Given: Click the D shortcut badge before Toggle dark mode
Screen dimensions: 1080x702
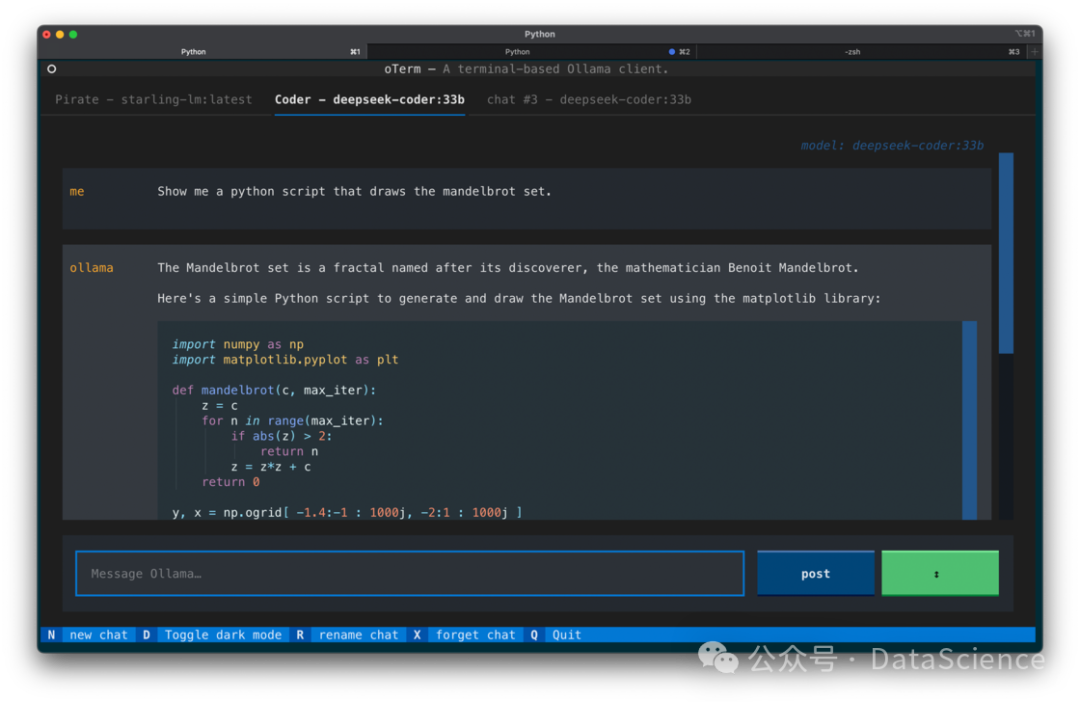Looking at the screenshot, I should coord(145,634).
